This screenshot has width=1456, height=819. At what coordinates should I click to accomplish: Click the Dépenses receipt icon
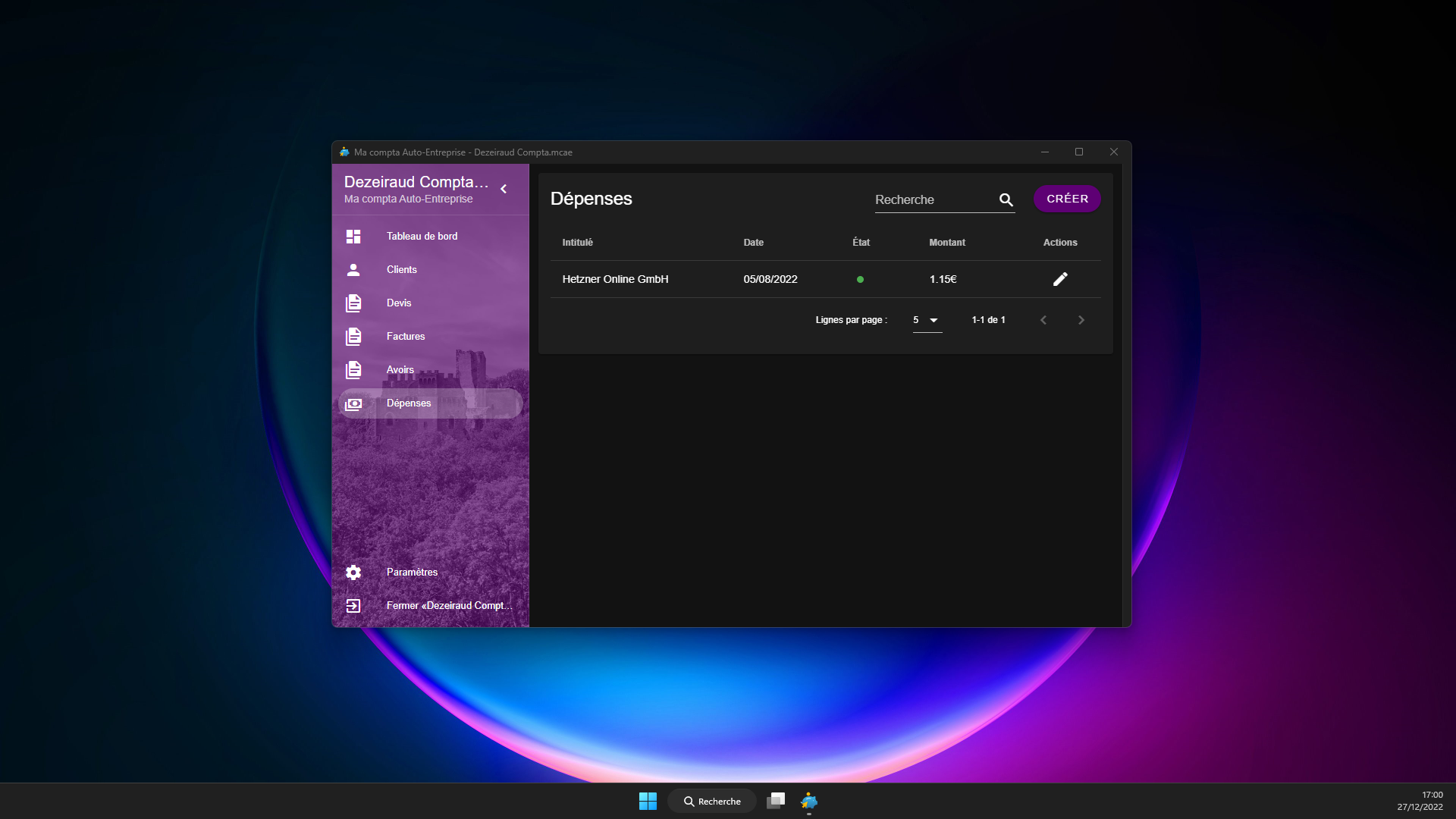353,403
